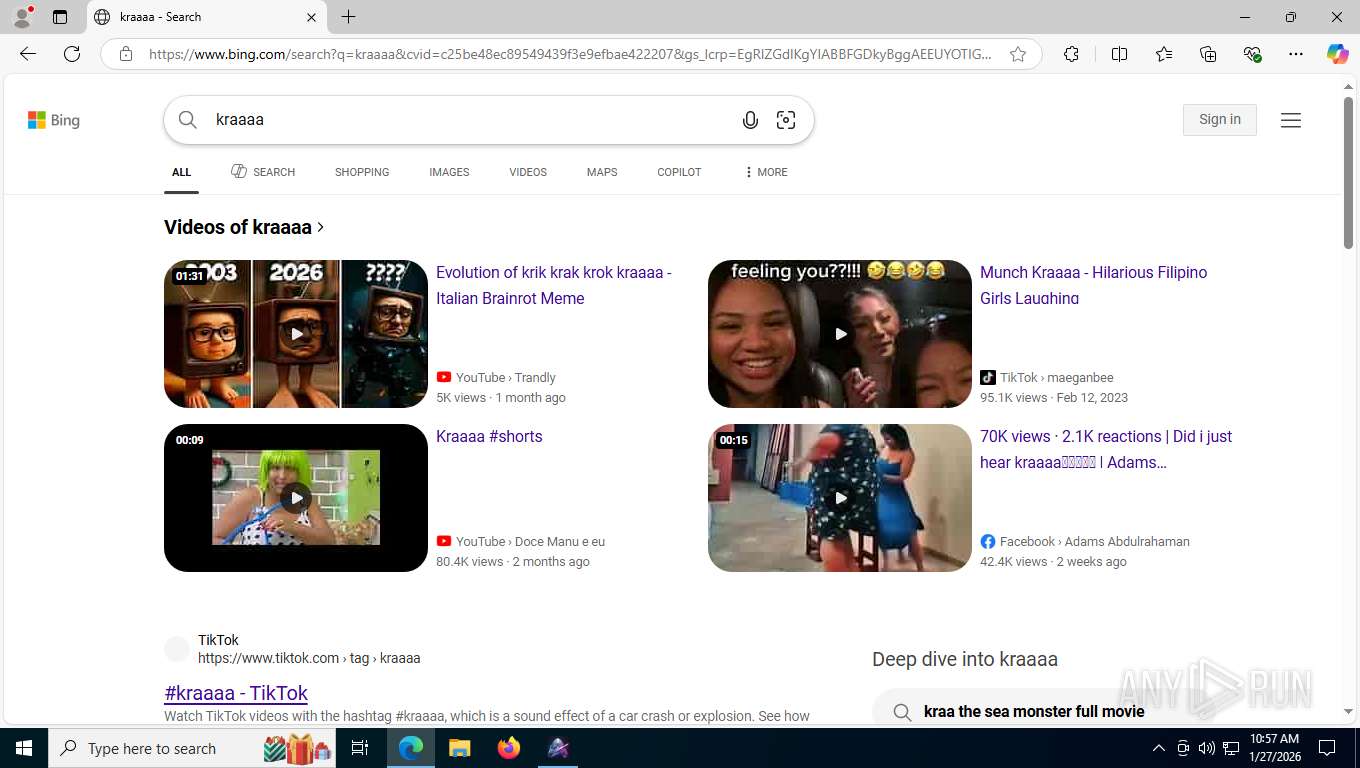
Task: Play green wig Kraaaa shorts thumbnail
Action: point(296,498)
